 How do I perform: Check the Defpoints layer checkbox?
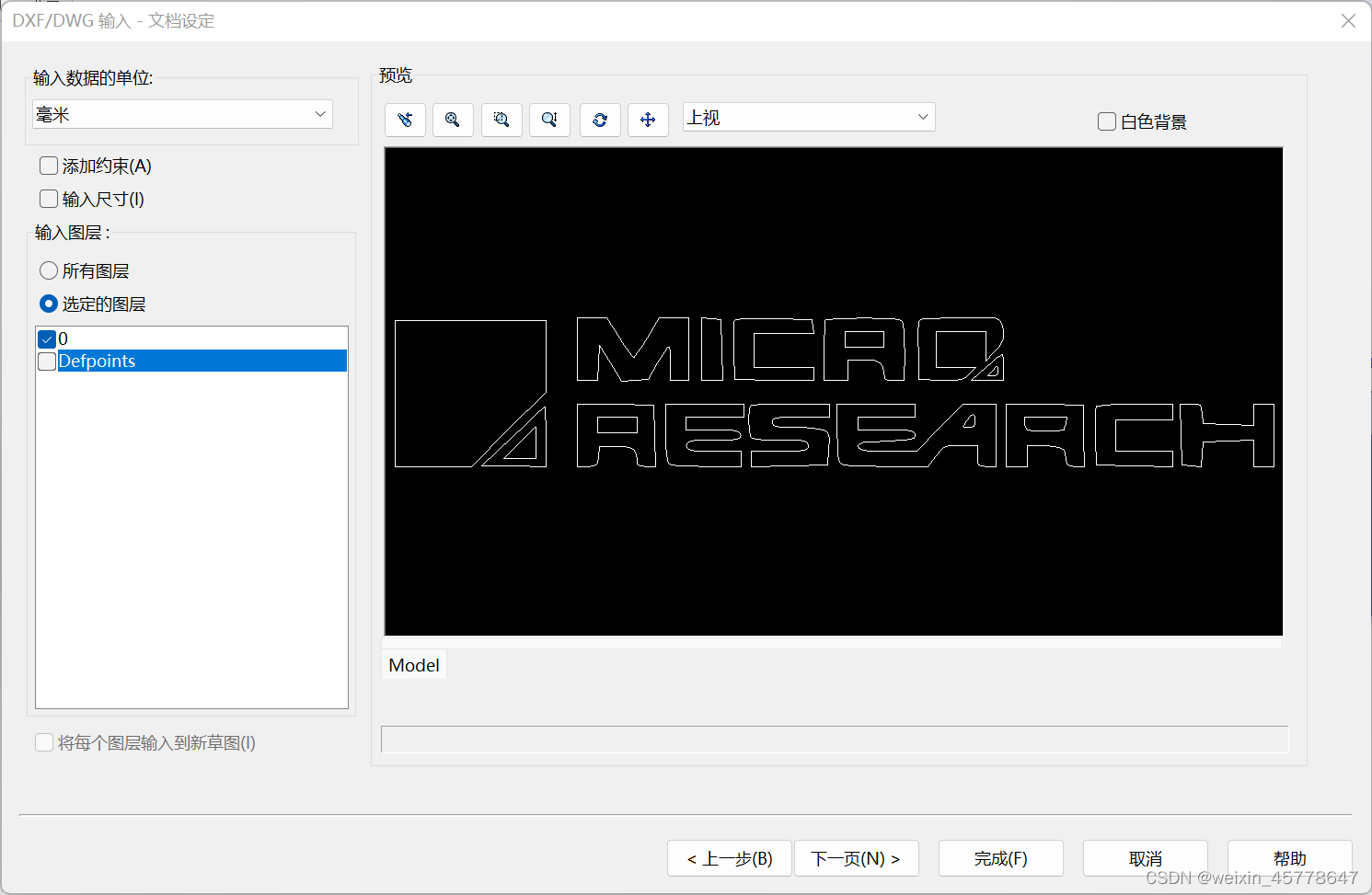pyautogui.click(x=47, y=361)
